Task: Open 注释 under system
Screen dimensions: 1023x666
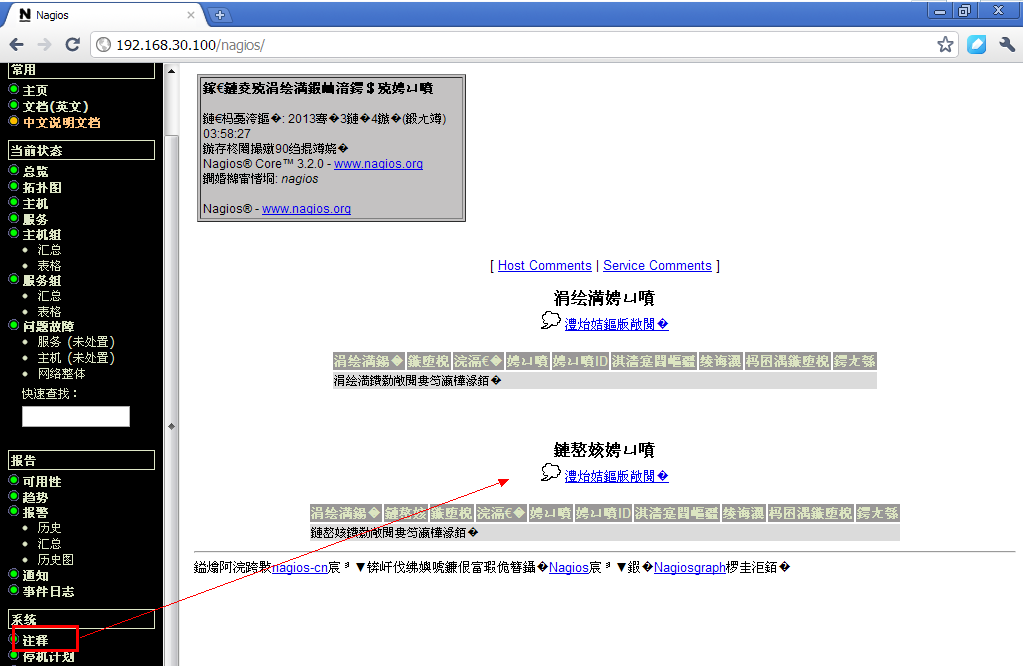Action: [35, 641]
